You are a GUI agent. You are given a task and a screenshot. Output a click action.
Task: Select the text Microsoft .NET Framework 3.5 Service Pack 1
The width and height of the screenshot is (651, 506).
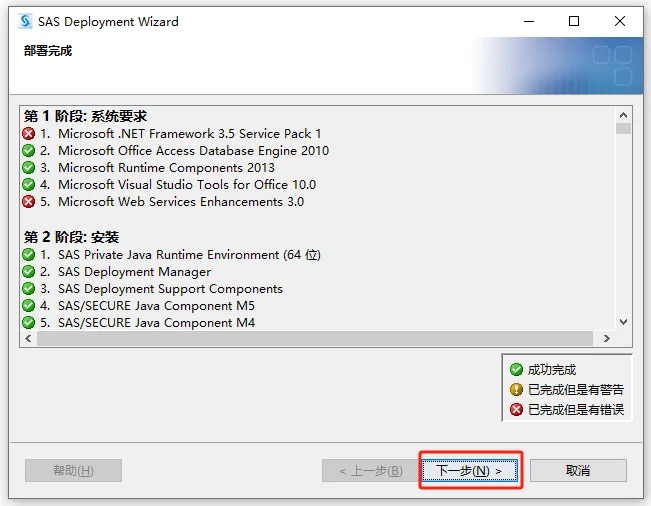click(190, 134)
